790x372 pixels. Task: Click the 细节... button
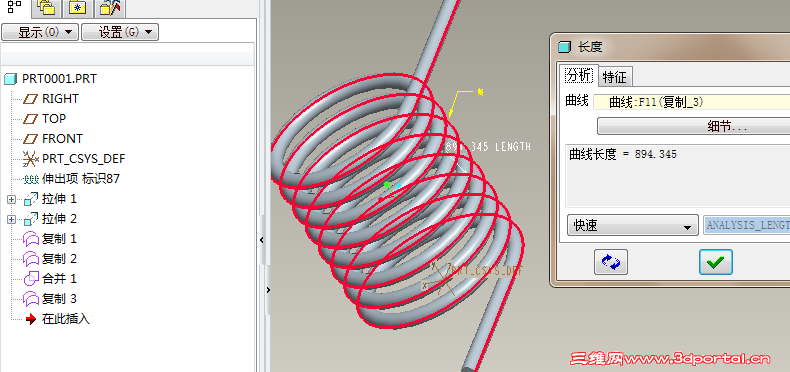(x=693, y=126)
